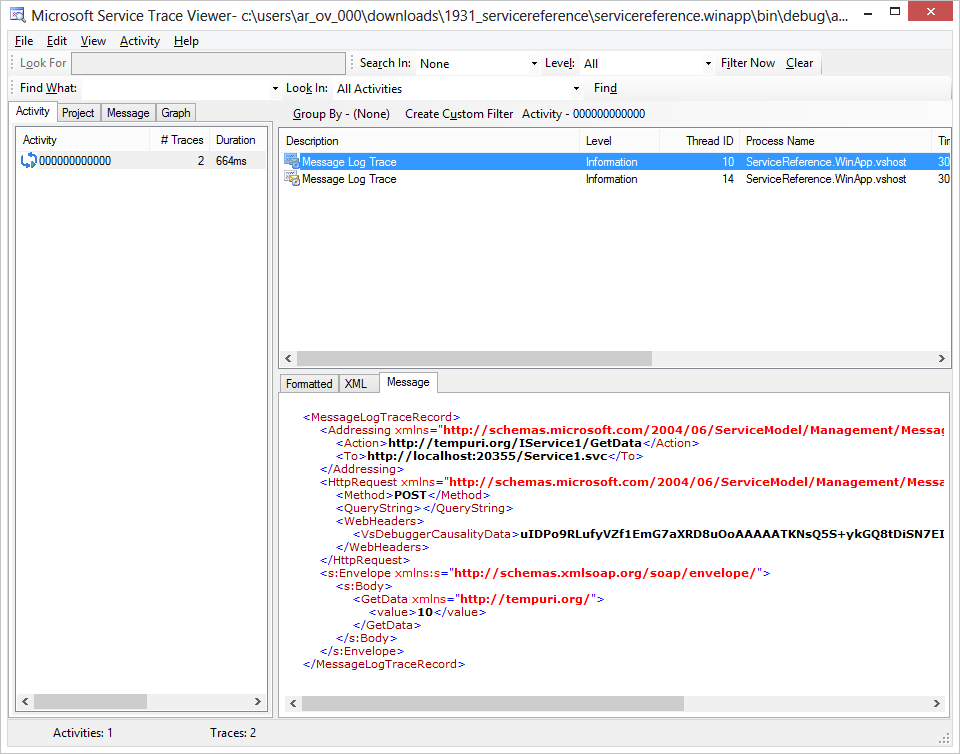Screen dimensions: 960x754
Task: Click the closing MessageLogTraceRecord tag
Action: point(384,664)
